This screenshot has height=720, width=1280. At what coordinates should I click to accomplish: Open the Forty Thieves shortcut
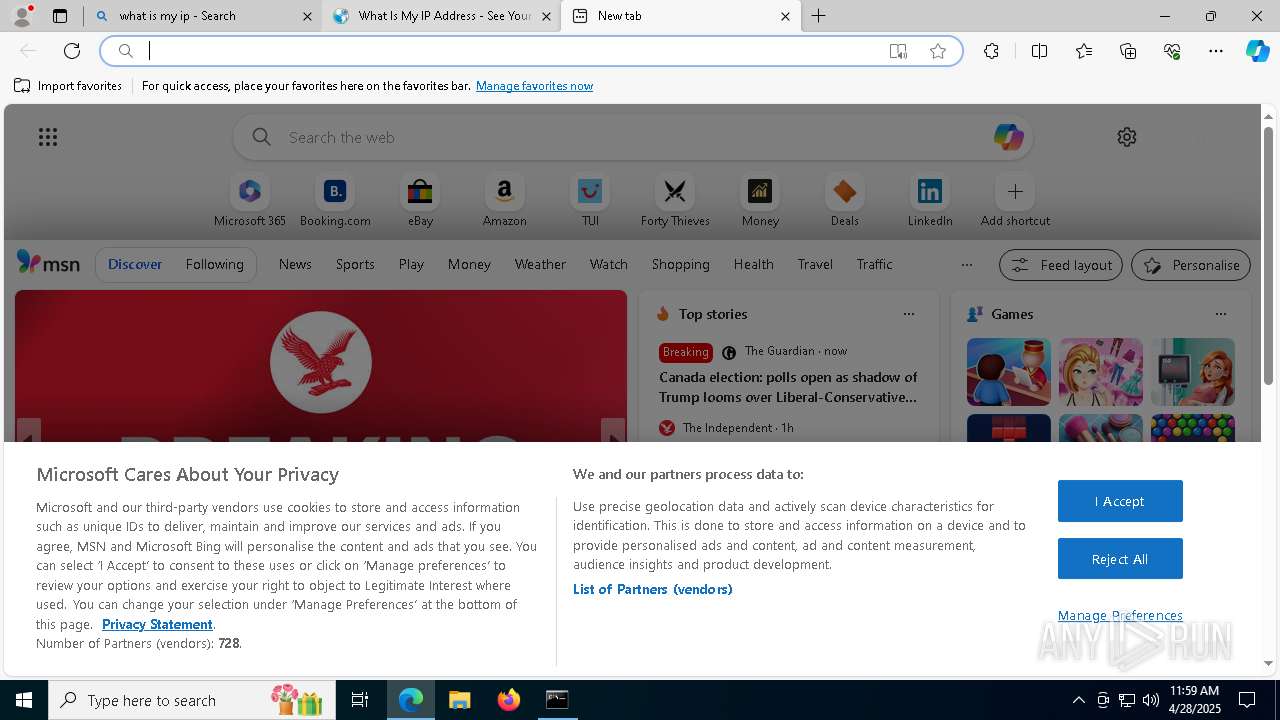point(675,201)
